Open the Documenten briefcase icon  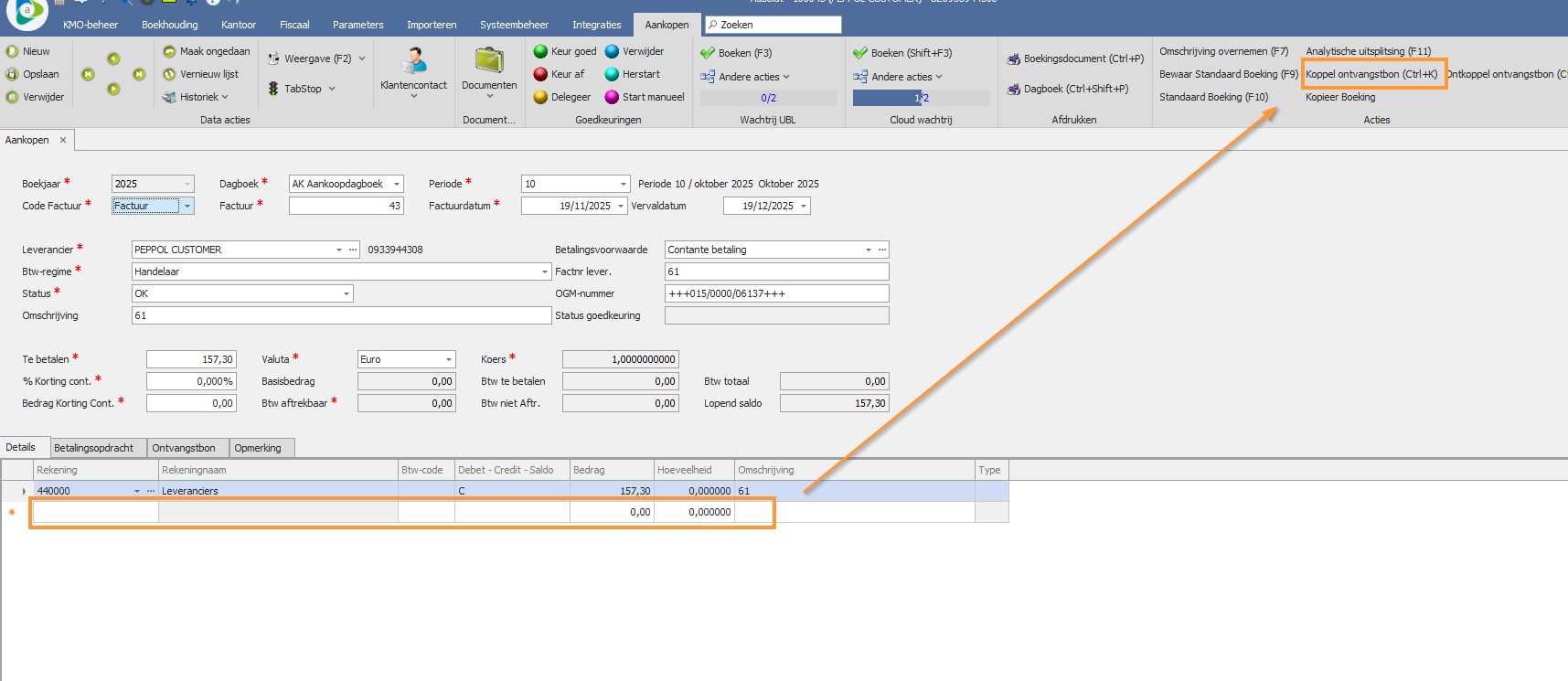click(489, 62)
